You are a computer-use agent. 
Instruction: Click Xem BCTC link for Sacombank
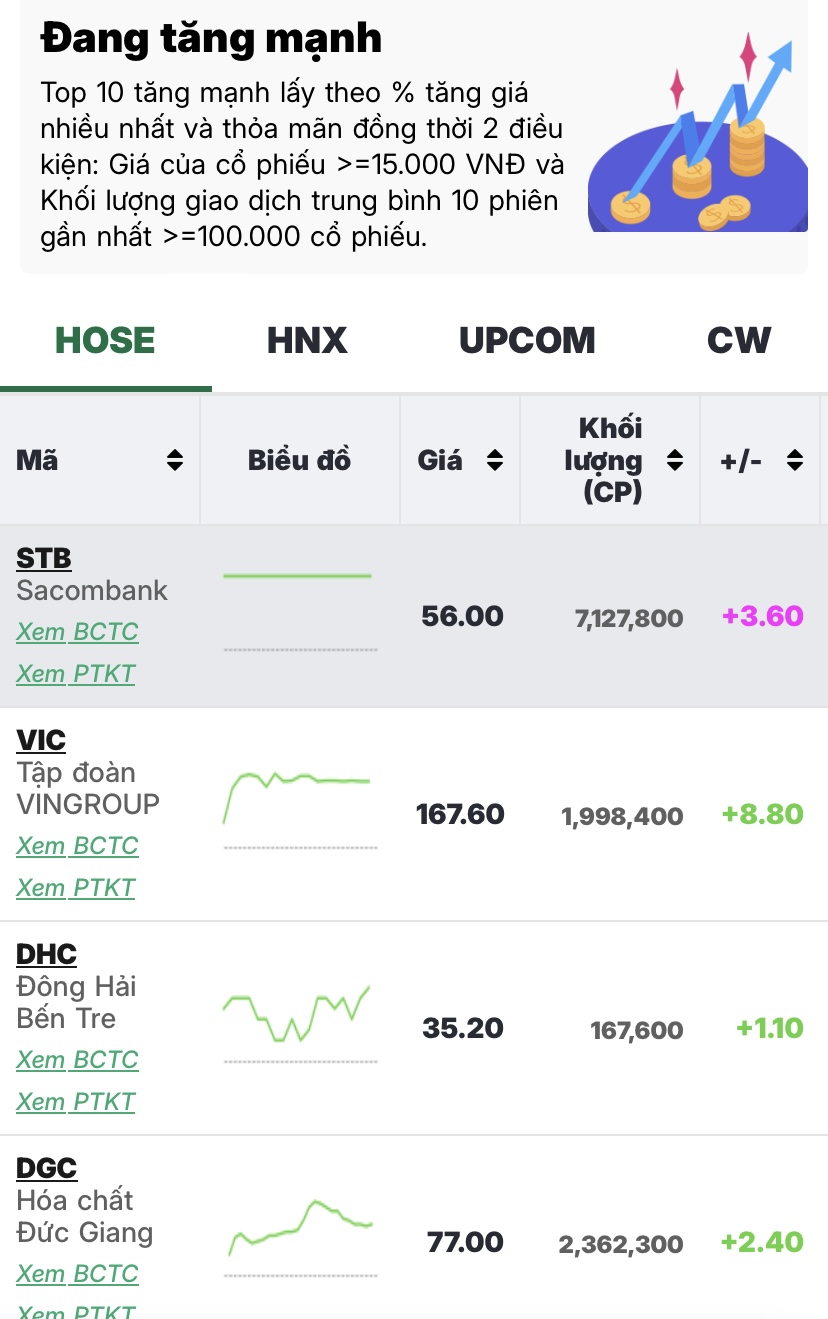point(77,632)
